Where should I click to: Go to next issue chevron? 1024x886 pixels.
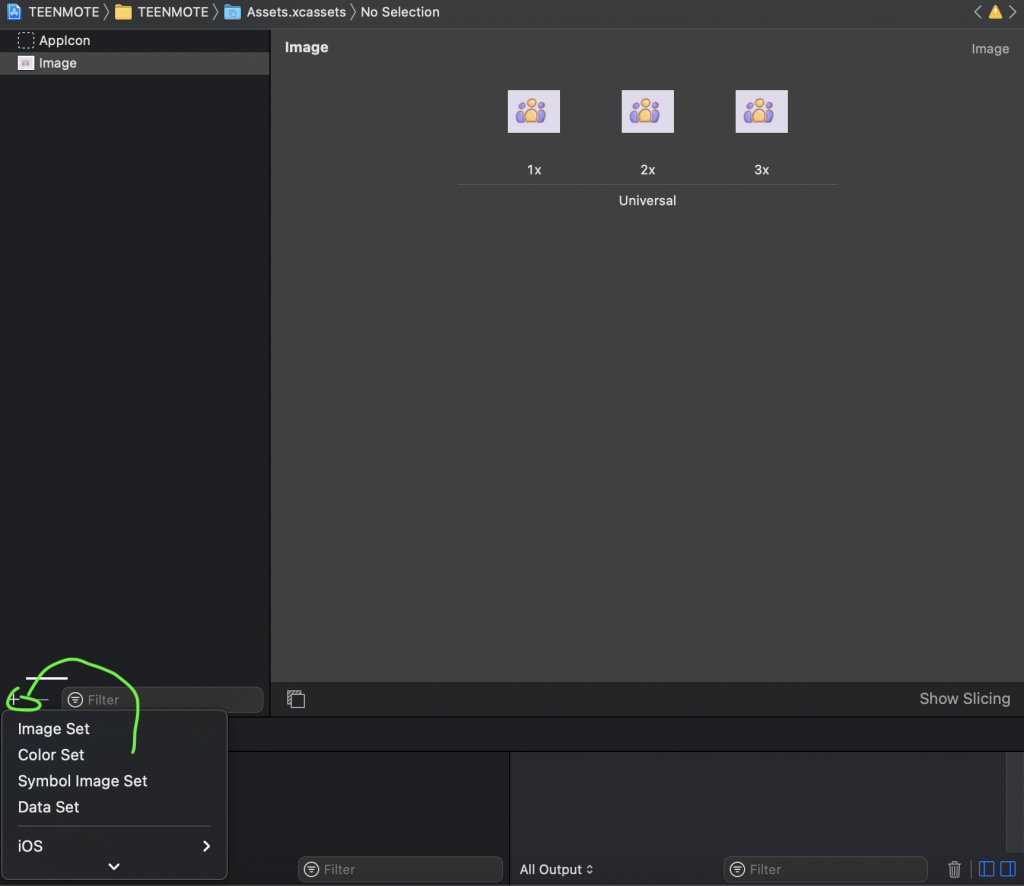point(1012,12)
